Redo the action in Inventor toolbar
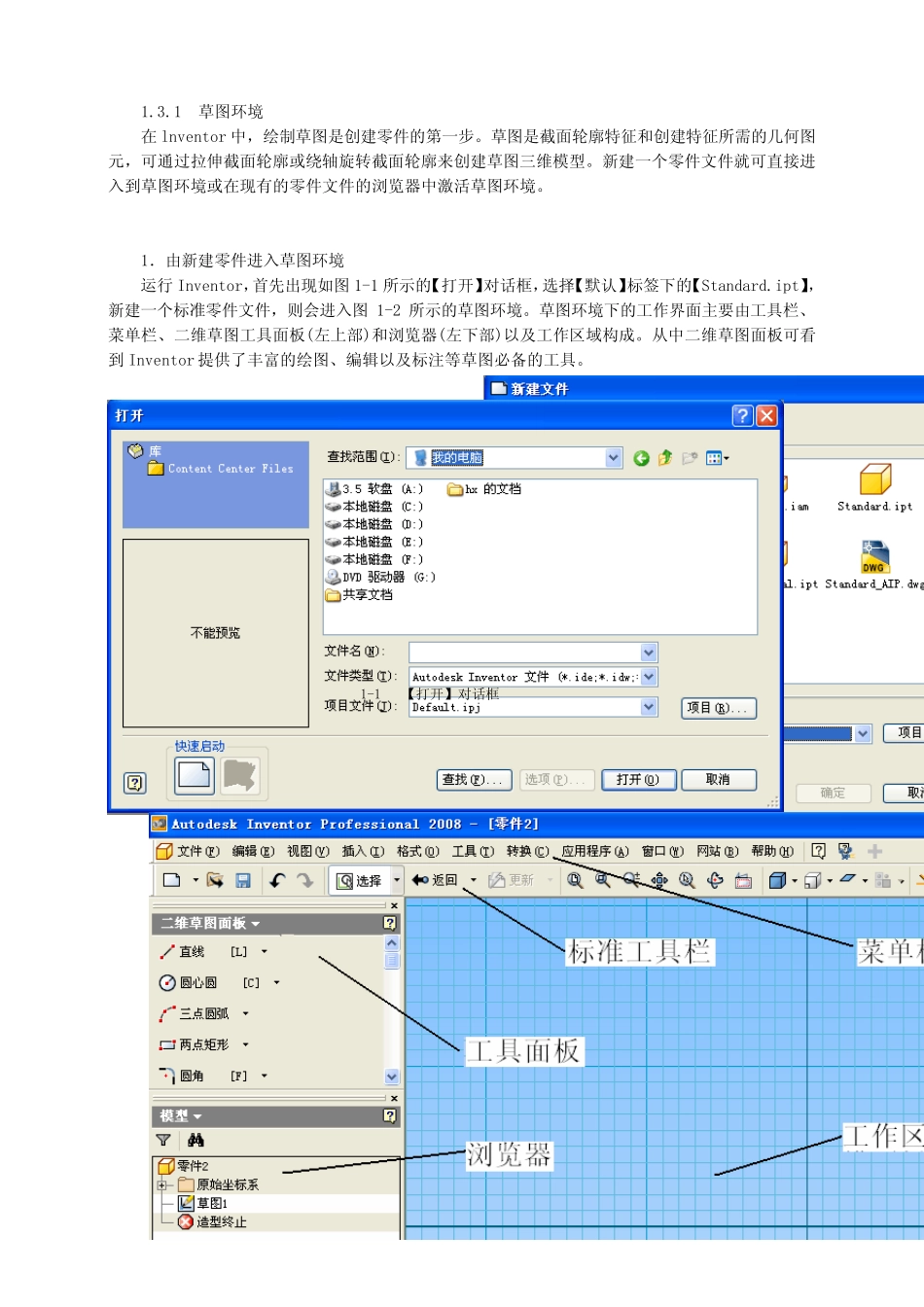Screen dimensions: 924x1307 tap(305, 880)
